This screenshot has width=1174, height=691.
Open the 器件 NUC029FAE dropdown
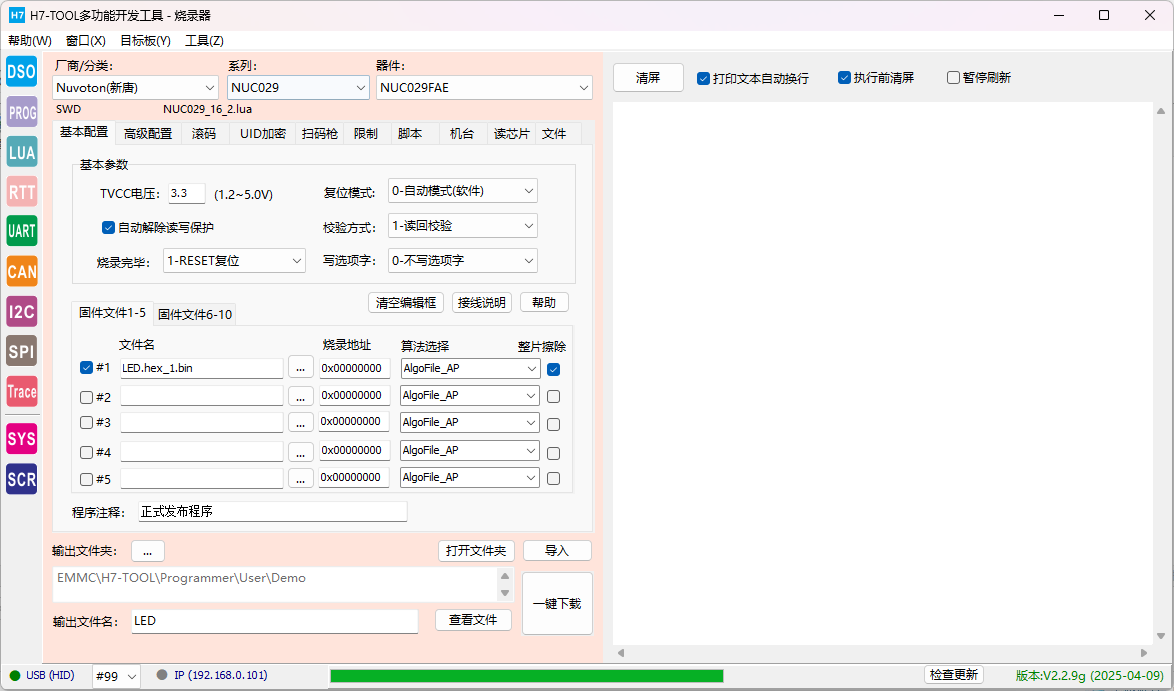click(x=484, y=88)
